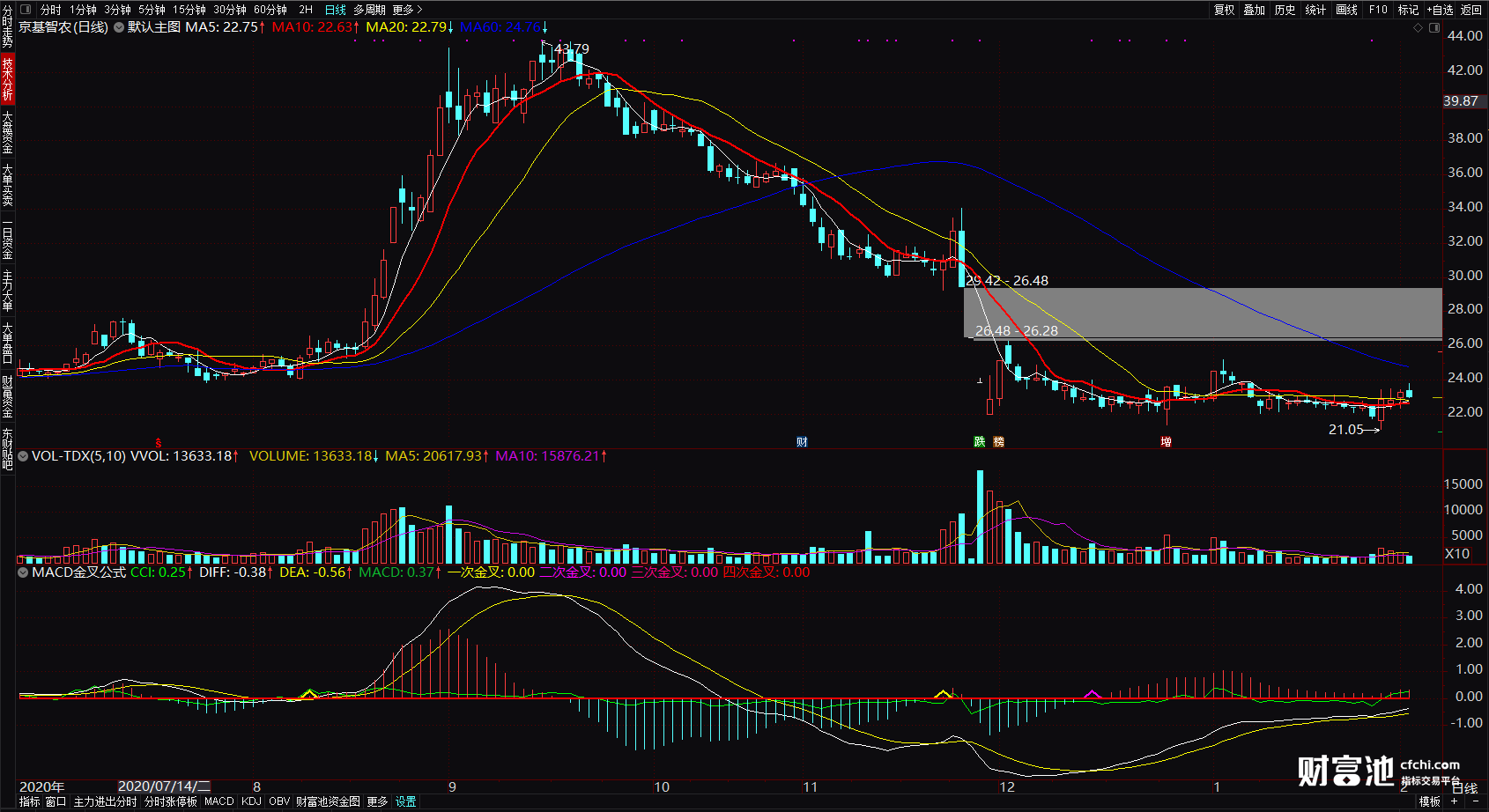
Task: Open 财富资金 in left sidebar
Action: click(7, 396)
